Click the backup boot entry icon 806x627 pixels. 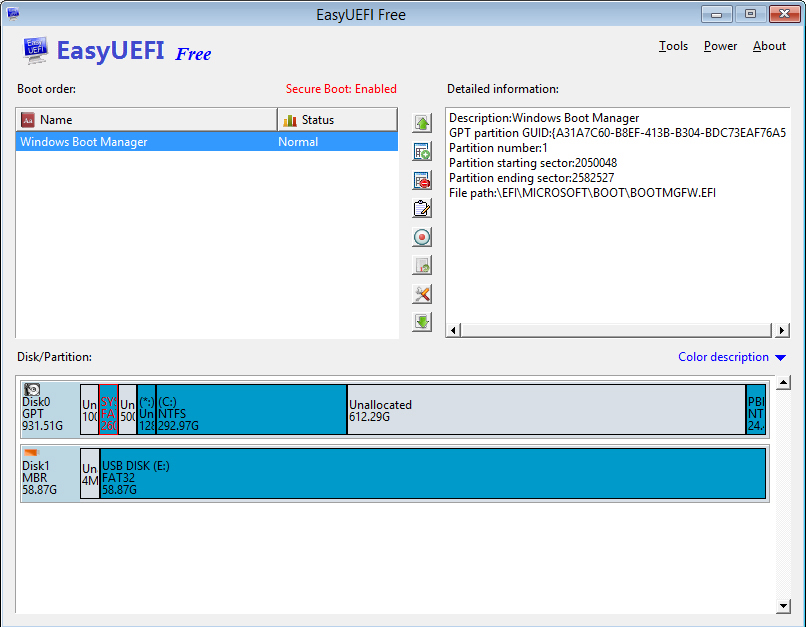click(422, 265)
